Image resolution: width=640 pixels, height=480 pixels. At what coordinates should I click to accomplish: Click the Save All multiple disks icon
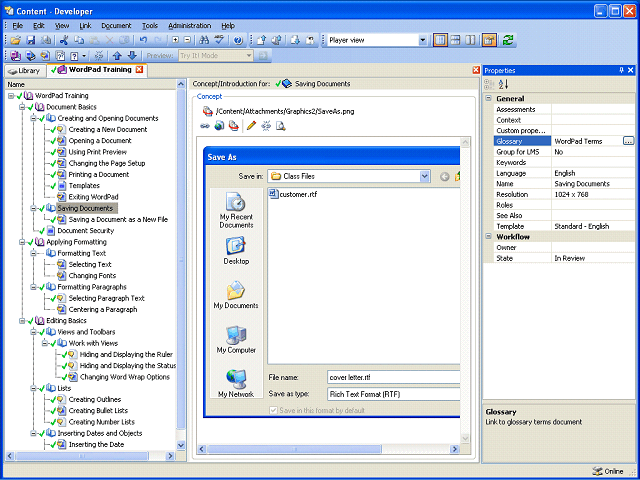[x=46, y=40]
